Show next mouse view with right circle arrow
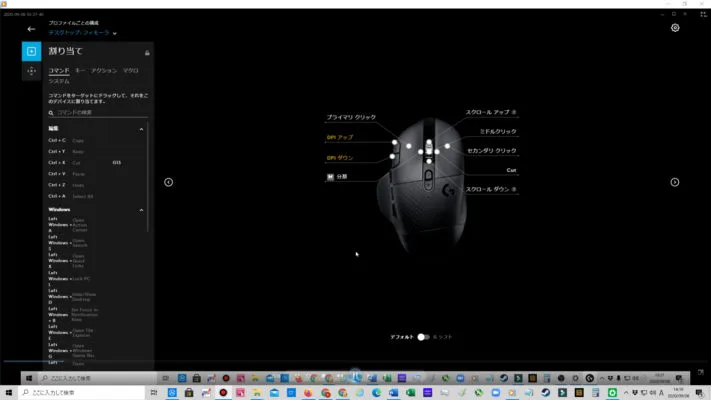Screen dimensions: 711x400 point(675,182)
